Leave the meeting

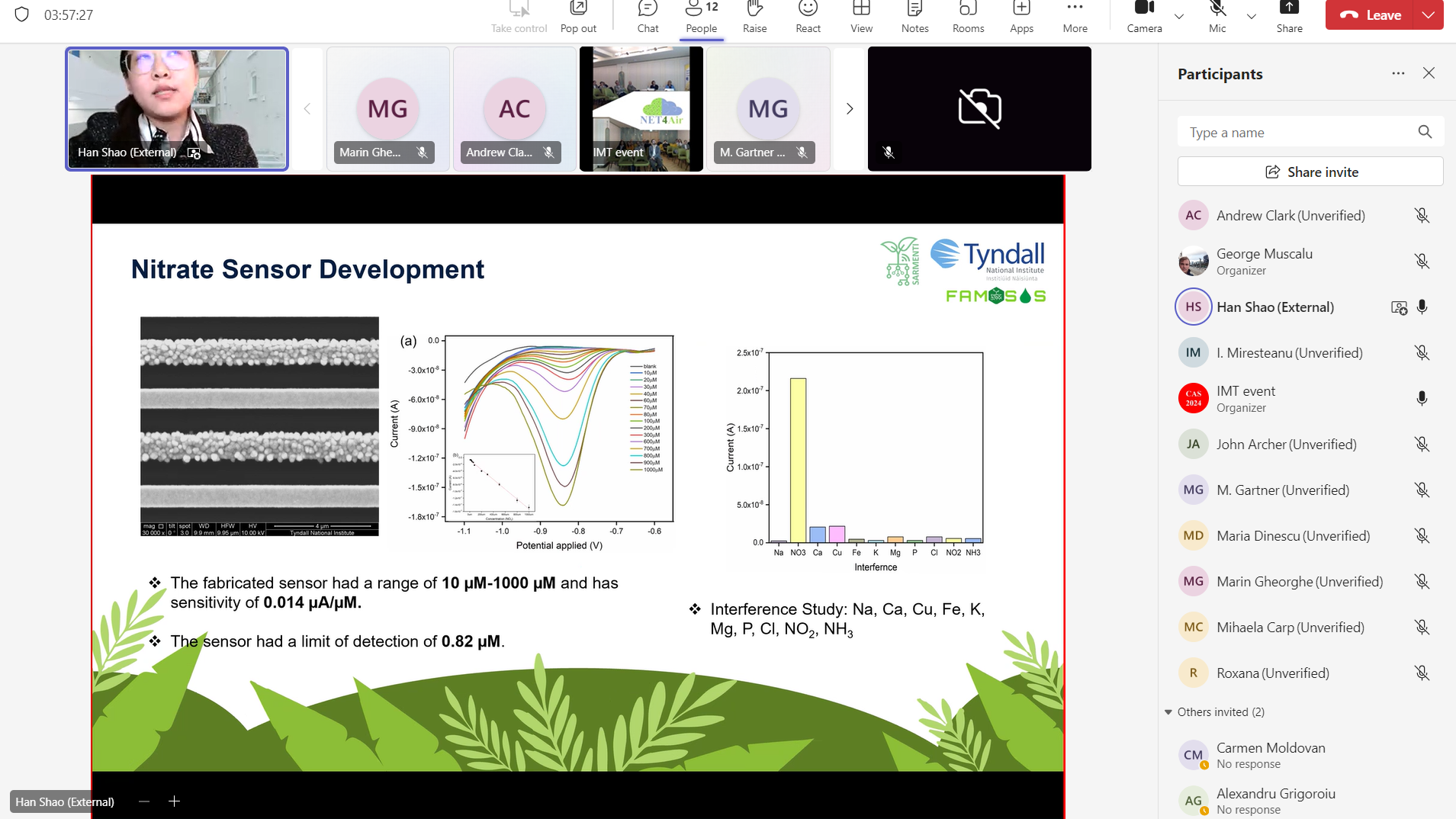1372,15
